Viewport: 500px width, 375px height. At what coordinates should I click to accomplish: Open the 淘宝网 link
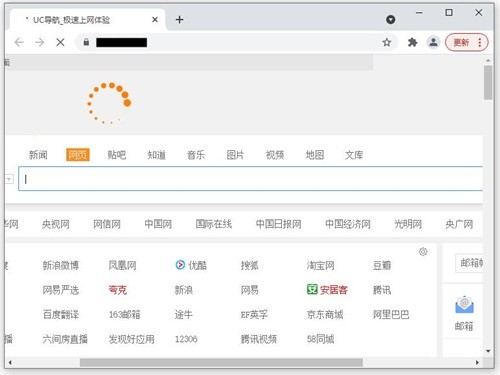click(x=320, y=265)
